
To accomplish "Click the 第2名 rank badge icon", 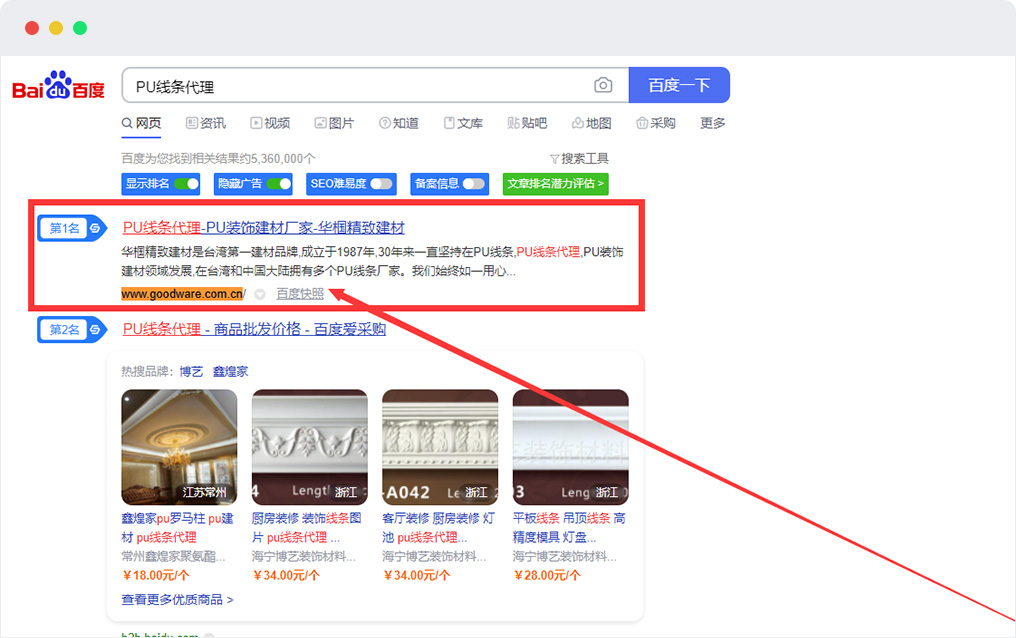I will pos(72,330).
